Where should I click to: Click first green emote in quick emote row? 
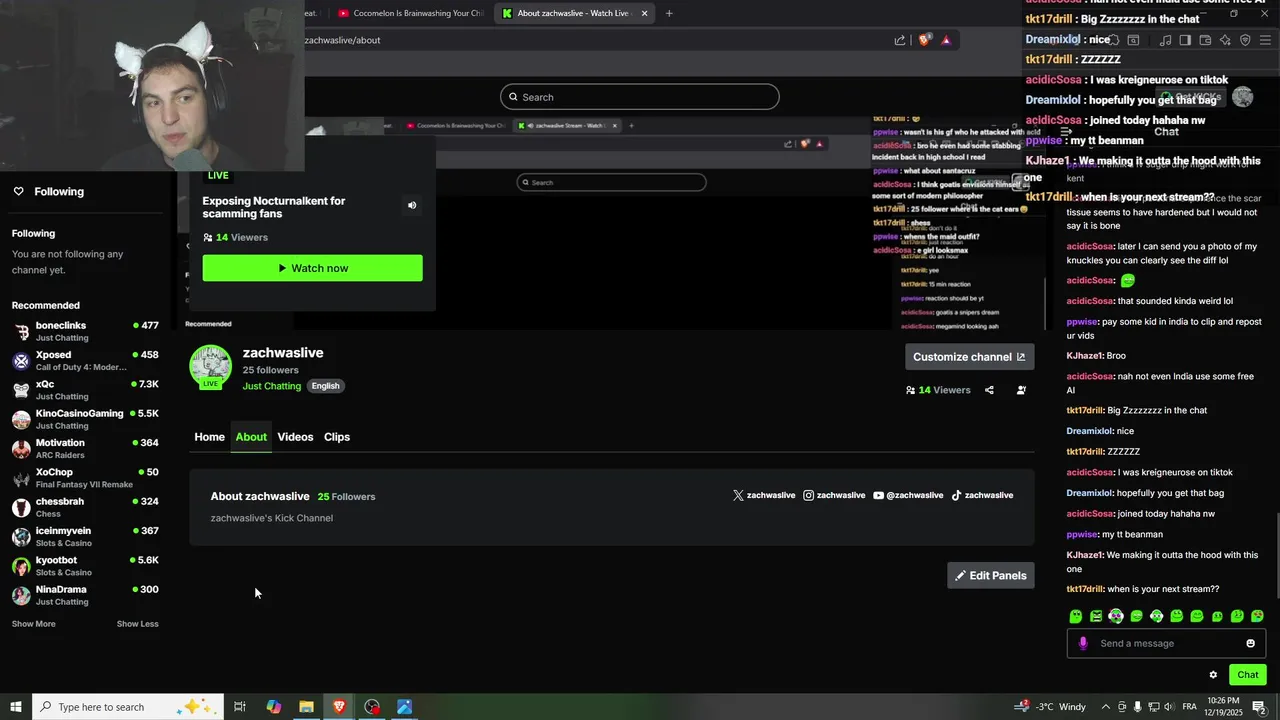(x=1076, y=616)
